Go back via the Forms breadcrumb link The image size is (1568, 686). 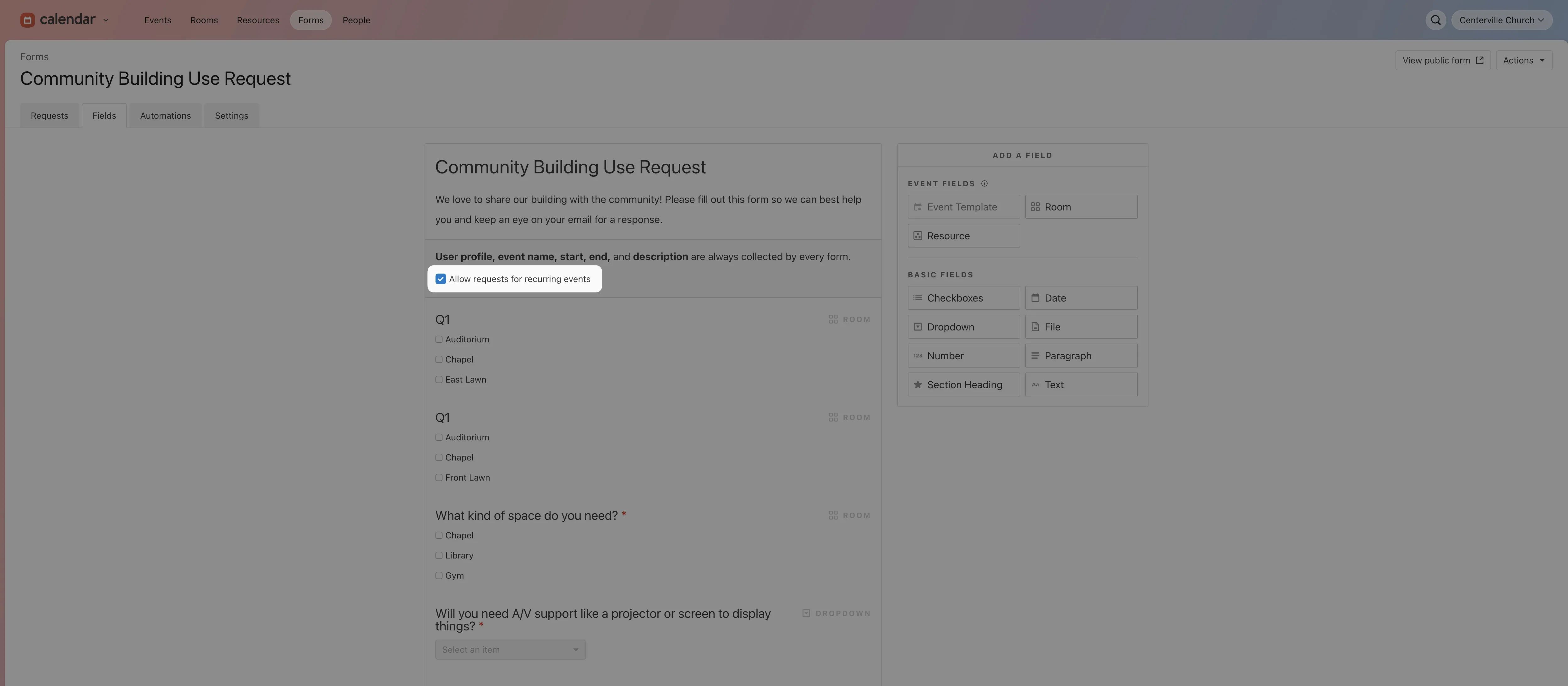click(34, 56)
